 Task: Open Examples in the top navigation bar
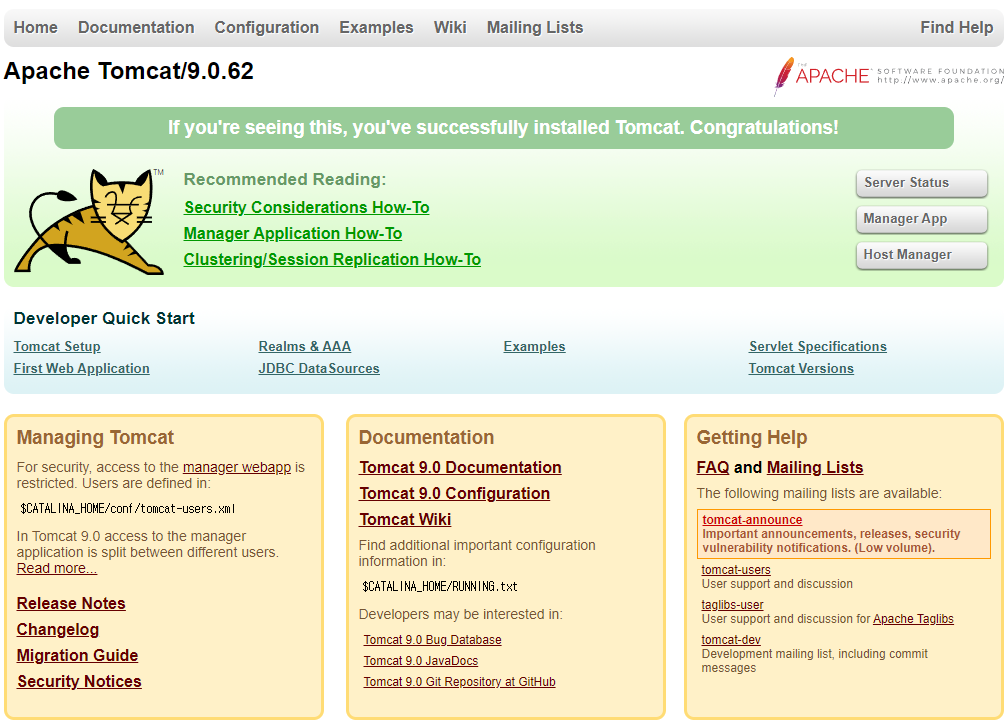pos(376,28)
